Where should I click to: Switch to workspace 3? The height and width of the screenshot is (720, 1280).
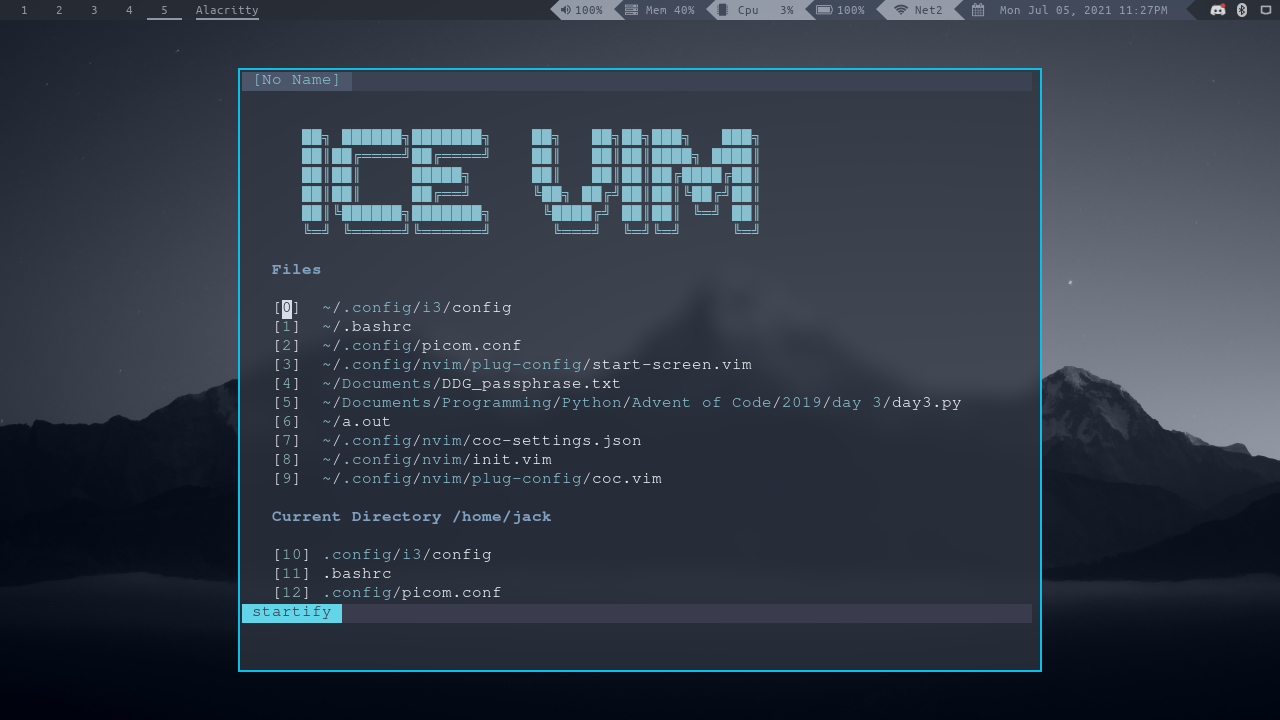coord(94,10)
